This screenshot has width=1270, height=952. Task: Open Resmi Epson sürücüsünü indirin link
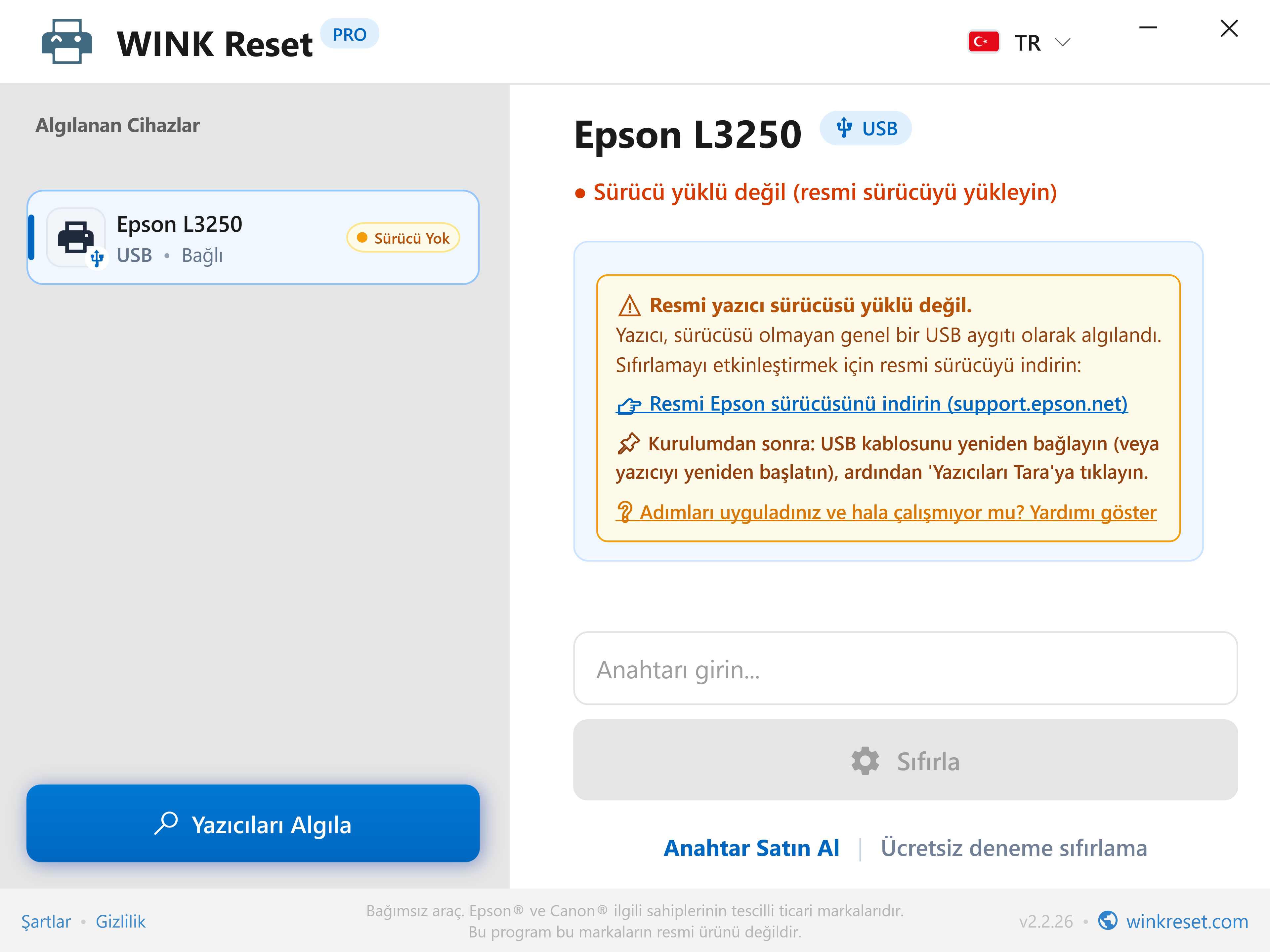click(872, 404)
